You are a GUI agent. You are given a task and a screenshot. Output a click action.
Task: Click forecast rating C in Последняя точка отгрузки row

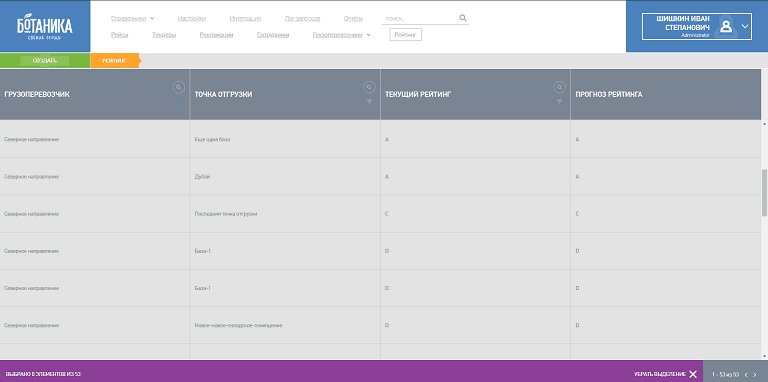577,214
